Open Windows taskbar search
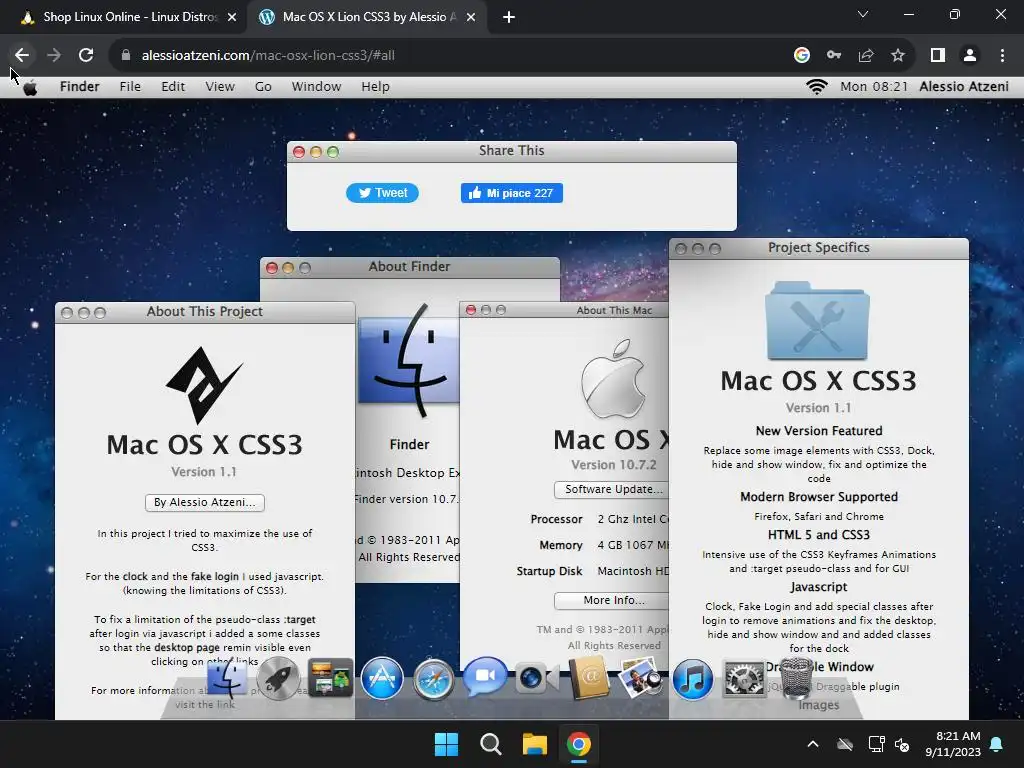Image resolution: width=1024 pixels, height=768 pixels. click(x=490, y=744)
